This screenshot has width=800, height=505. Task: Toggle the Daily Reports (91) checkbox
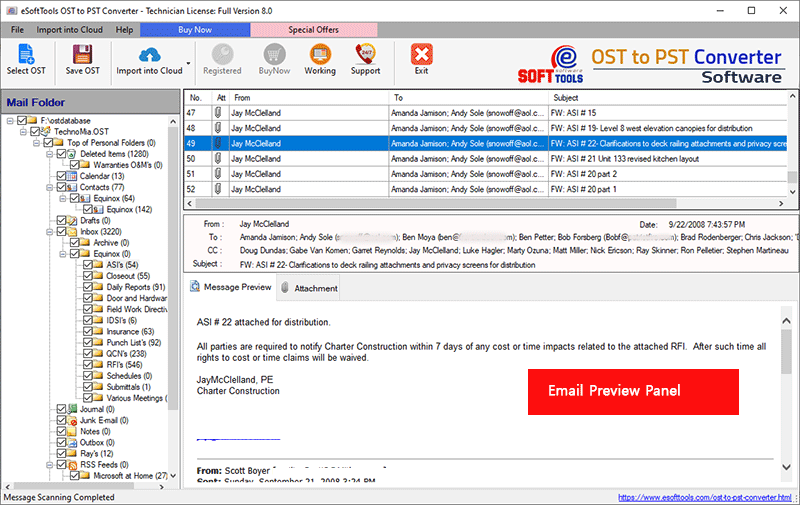click(x=88, y=287)
